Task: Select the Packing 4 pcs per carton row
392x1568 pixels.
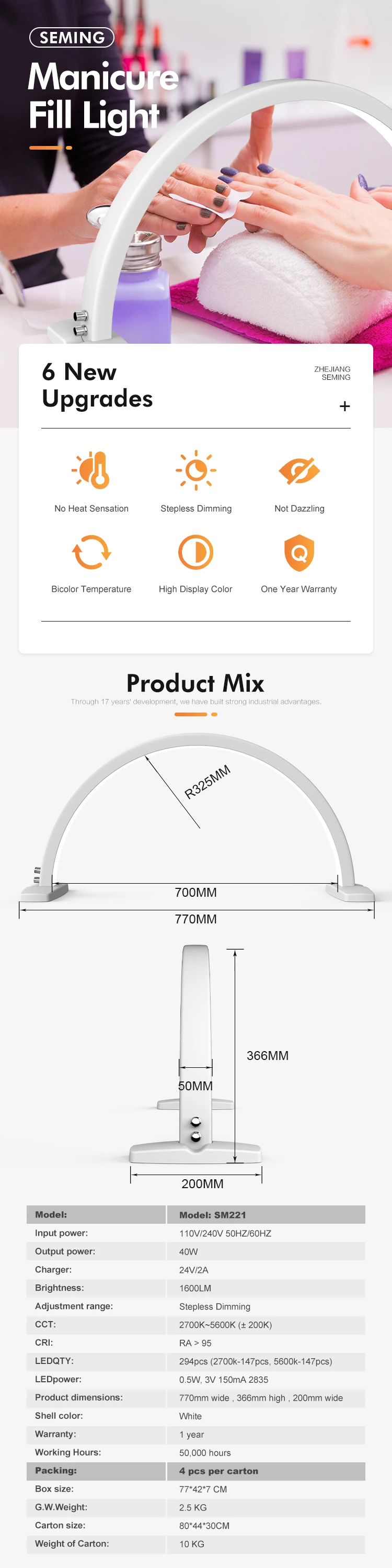Action: click(x=195, y=1471)
